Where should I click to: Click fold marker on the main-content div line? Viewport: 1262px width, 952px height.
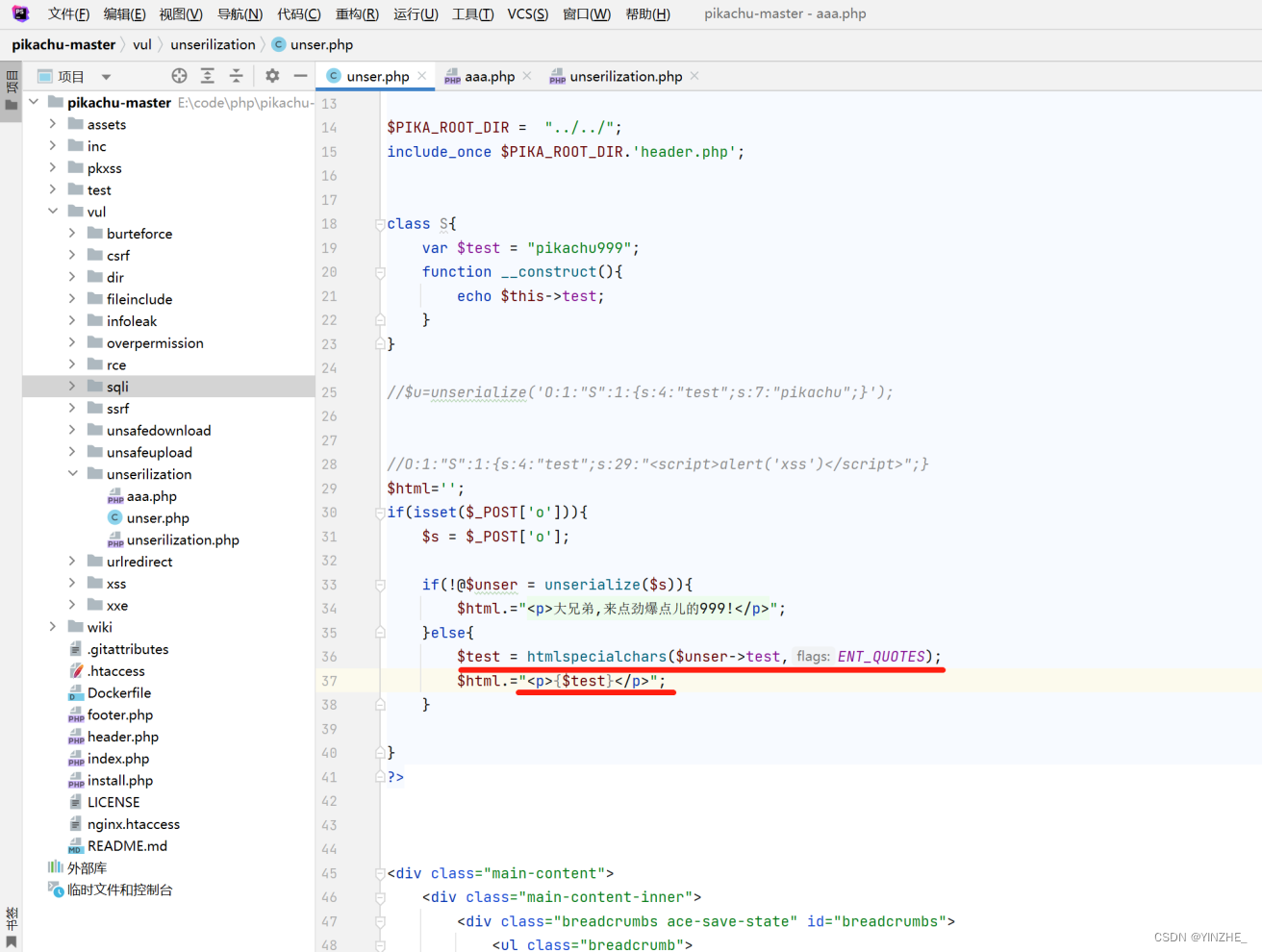coord(380,873)
